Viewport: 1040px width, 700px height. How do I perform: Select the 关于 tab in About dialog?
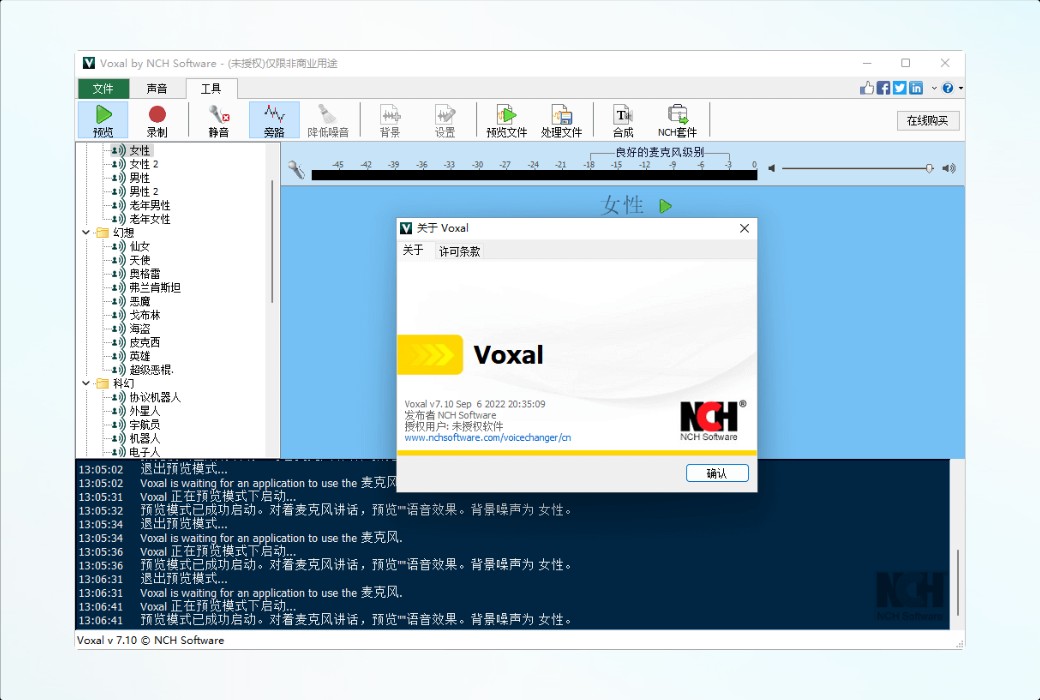coord(413,250)
